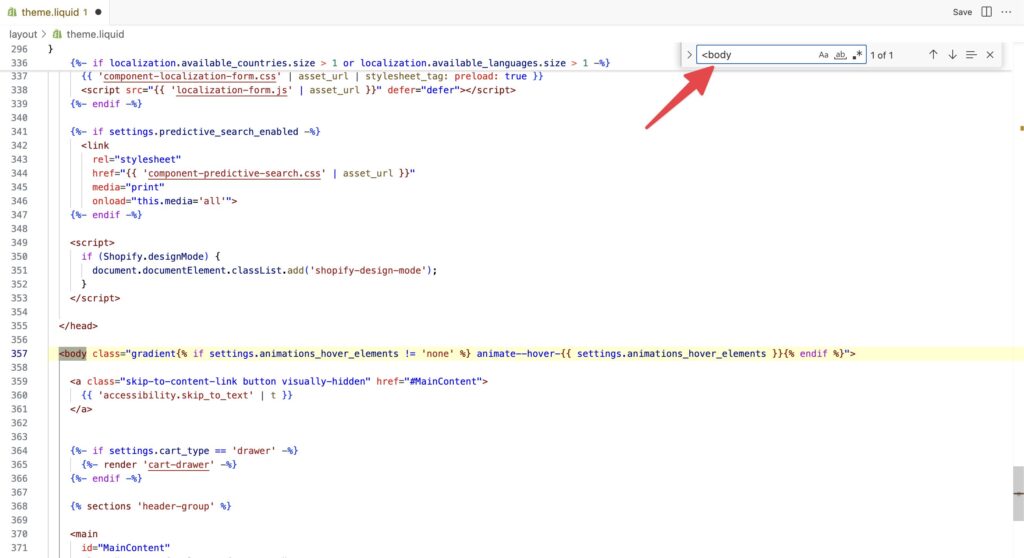Screen dimensions: 1024x558
Task: Open the component-localization-form.css link
Action: [190, 76]
